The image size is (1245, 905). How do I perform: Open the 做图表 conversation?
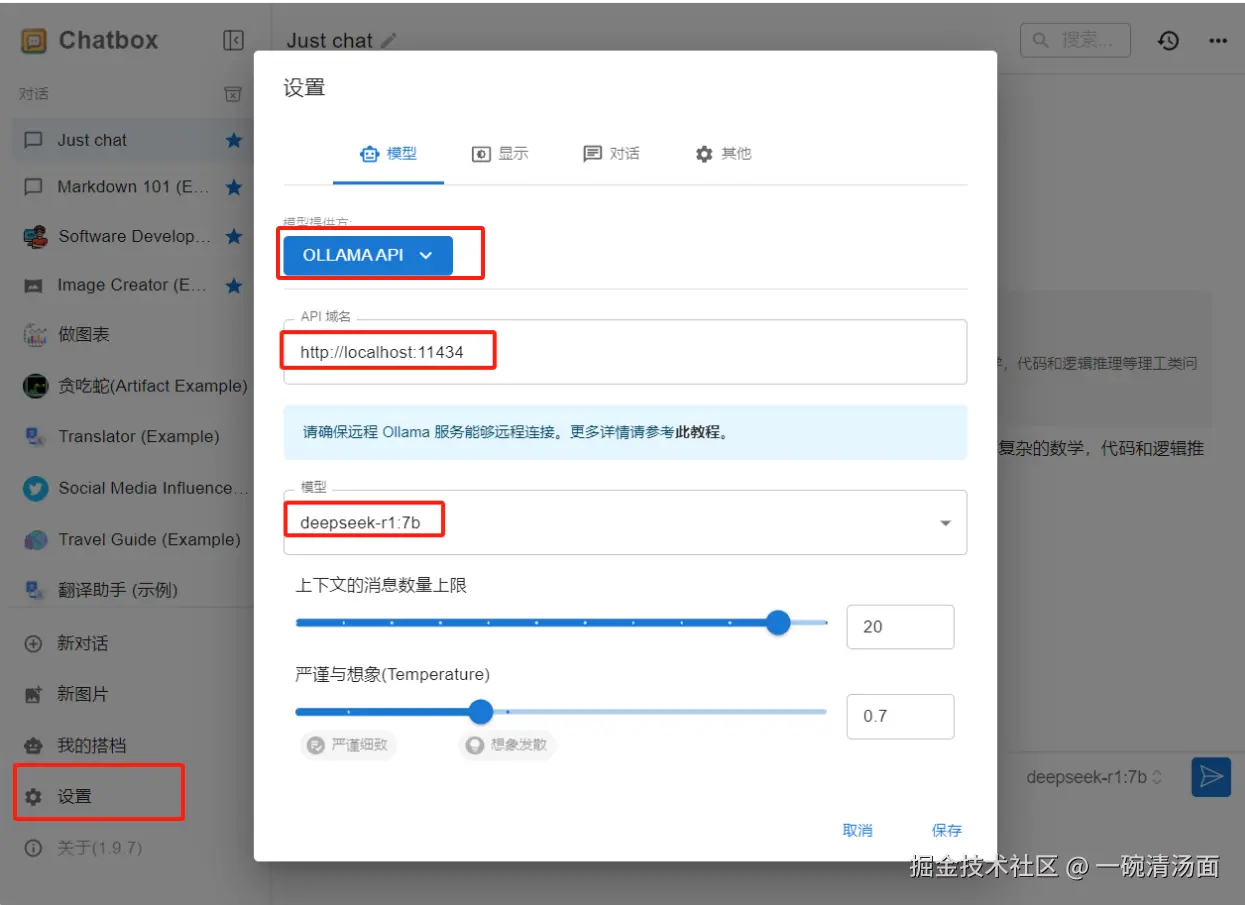[x=133, y=335]
